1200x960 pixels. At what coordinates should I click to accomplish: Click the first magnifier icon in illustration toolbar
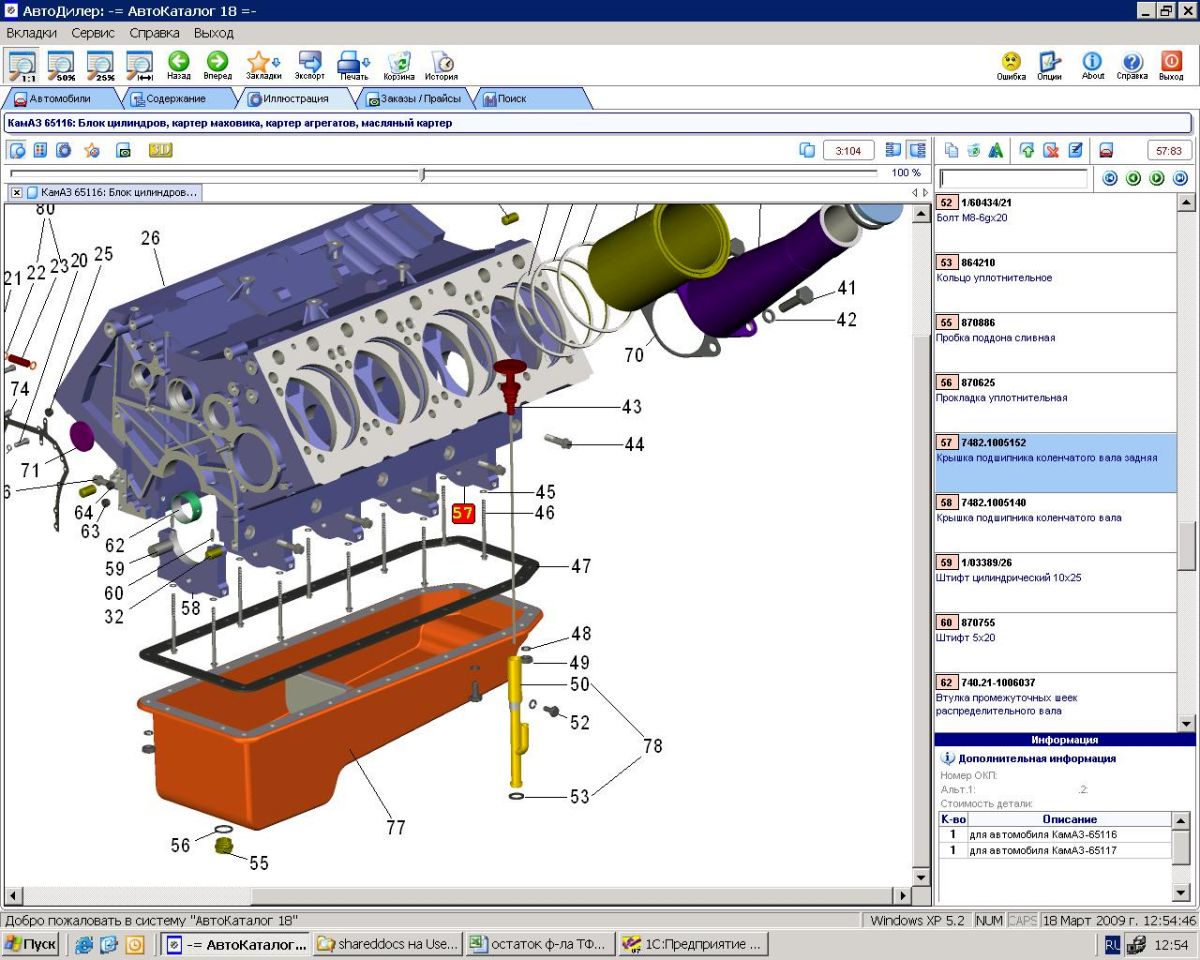(17, 151)
